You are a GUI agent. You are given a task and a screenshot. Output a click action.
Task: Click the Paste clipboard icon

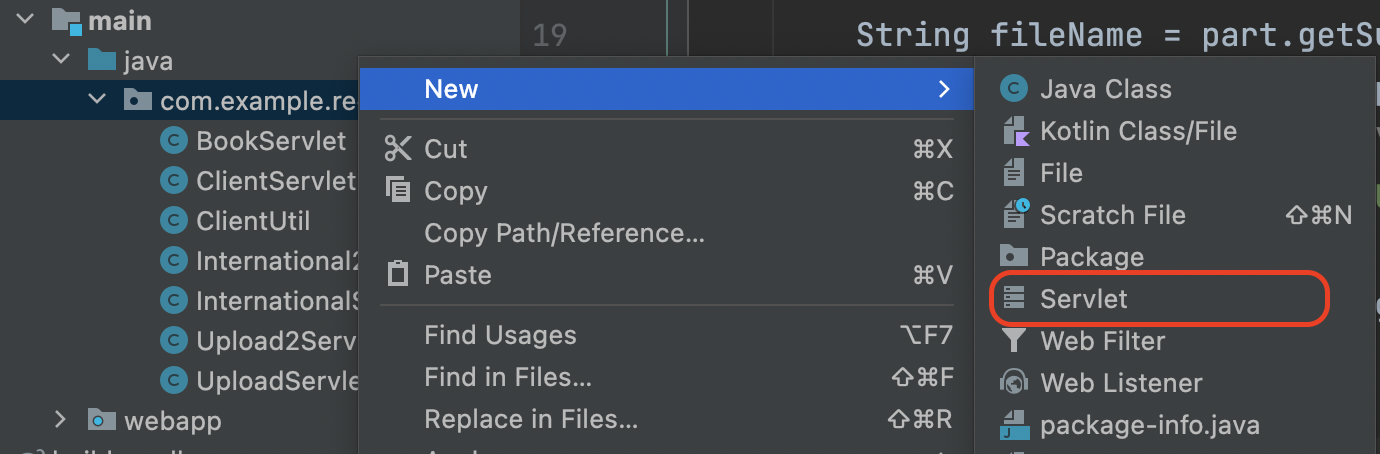(x=398, y=275)
